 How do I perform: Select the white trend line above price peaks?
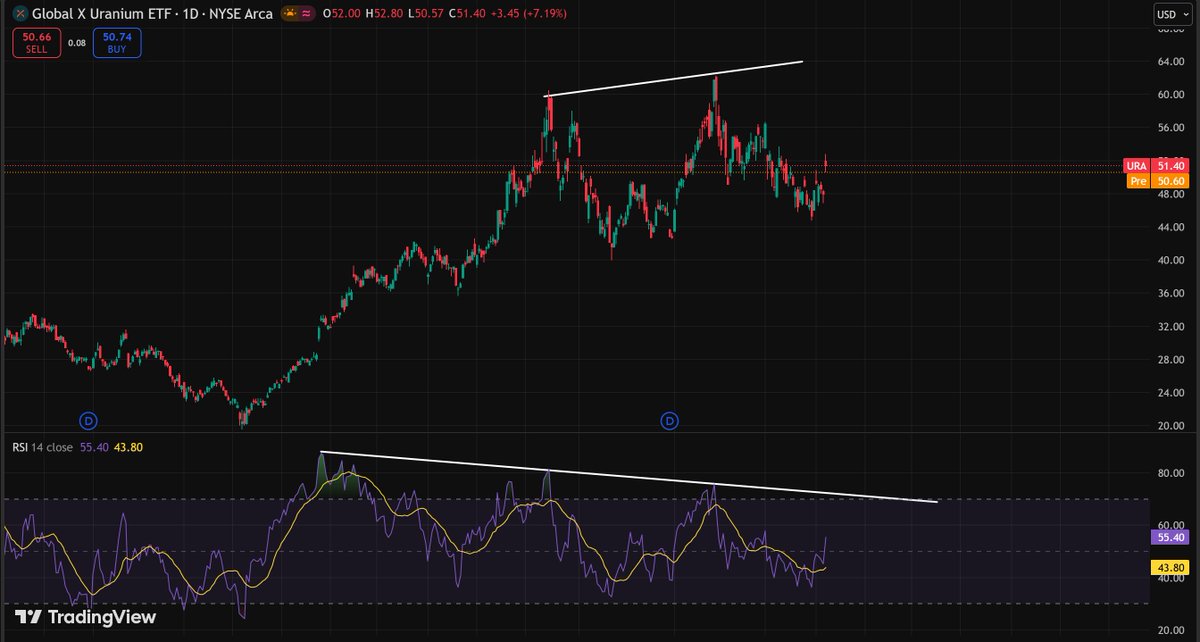(673, 79)
